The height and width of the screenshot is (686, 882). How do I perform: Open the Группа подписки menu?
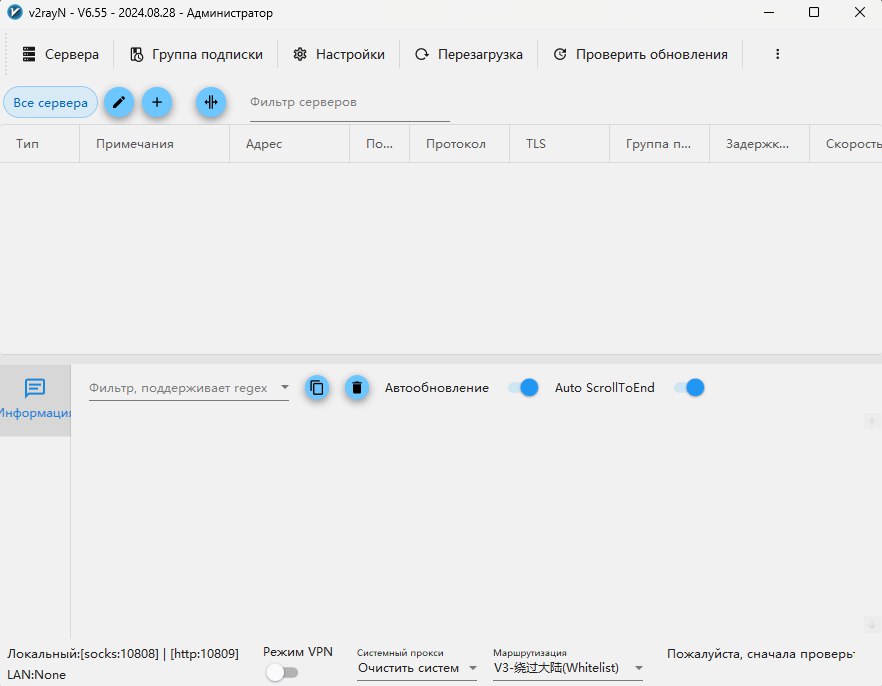[x=196, y=55]
